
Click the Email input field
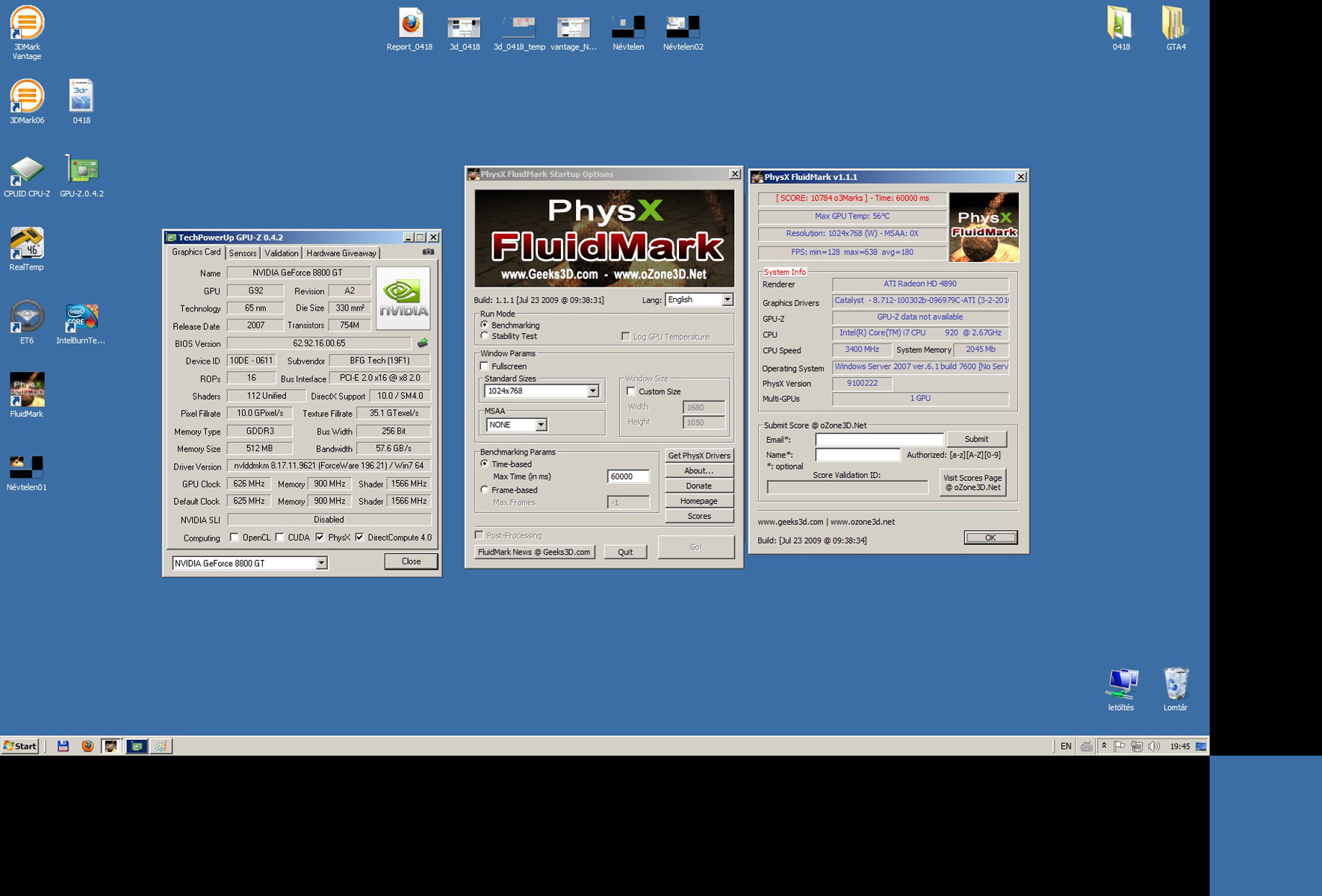coord(879,439)
